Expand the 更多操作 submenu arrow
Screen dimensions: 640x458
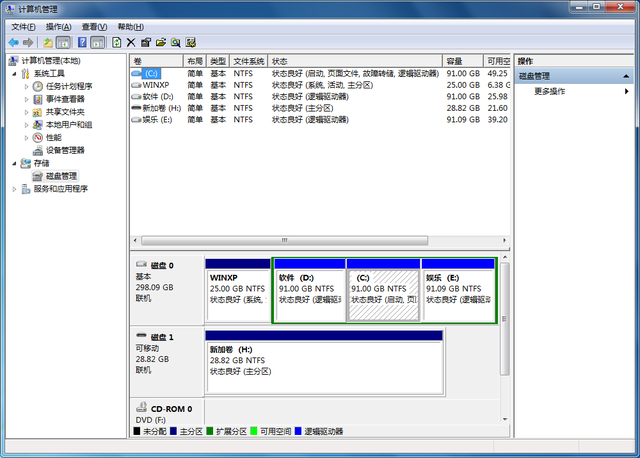click(x=626, y=91)
